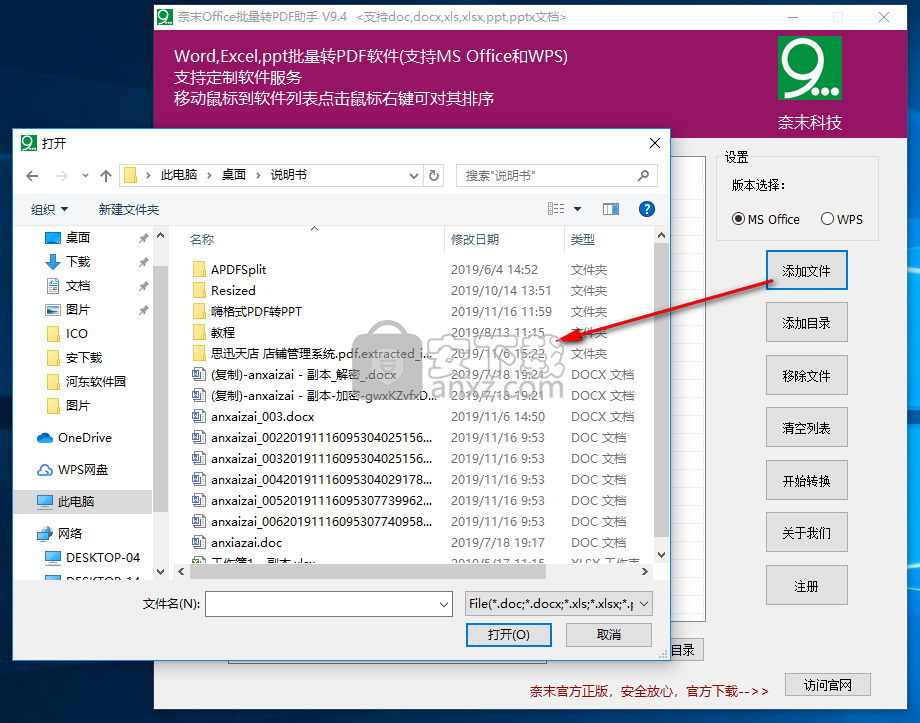Toggle the preview pane icon
Image resolution: width=920 pixels, height=723 pixels.
(x=611, y=209)
